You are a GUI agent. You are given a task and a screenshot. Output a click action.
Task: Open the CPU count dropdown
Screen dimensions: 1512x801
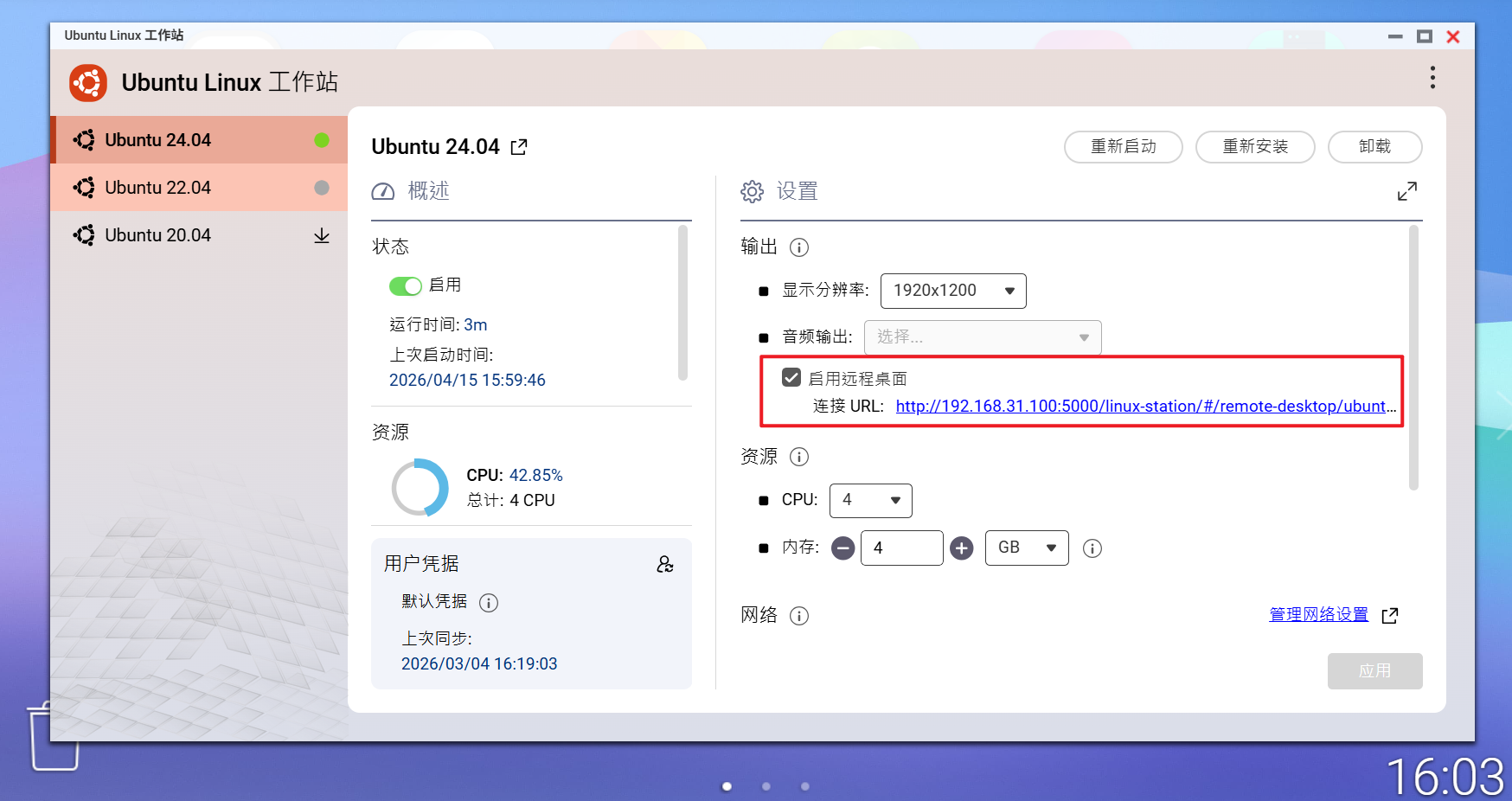click(x=871, y=501)
